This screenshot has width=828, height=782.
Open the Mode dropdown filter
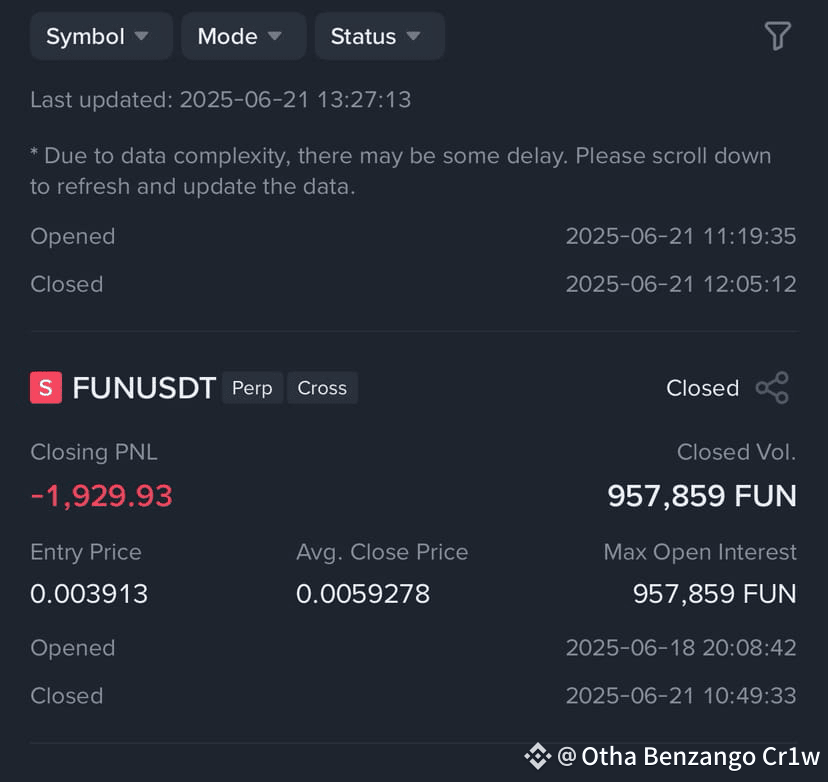[243, 36]
